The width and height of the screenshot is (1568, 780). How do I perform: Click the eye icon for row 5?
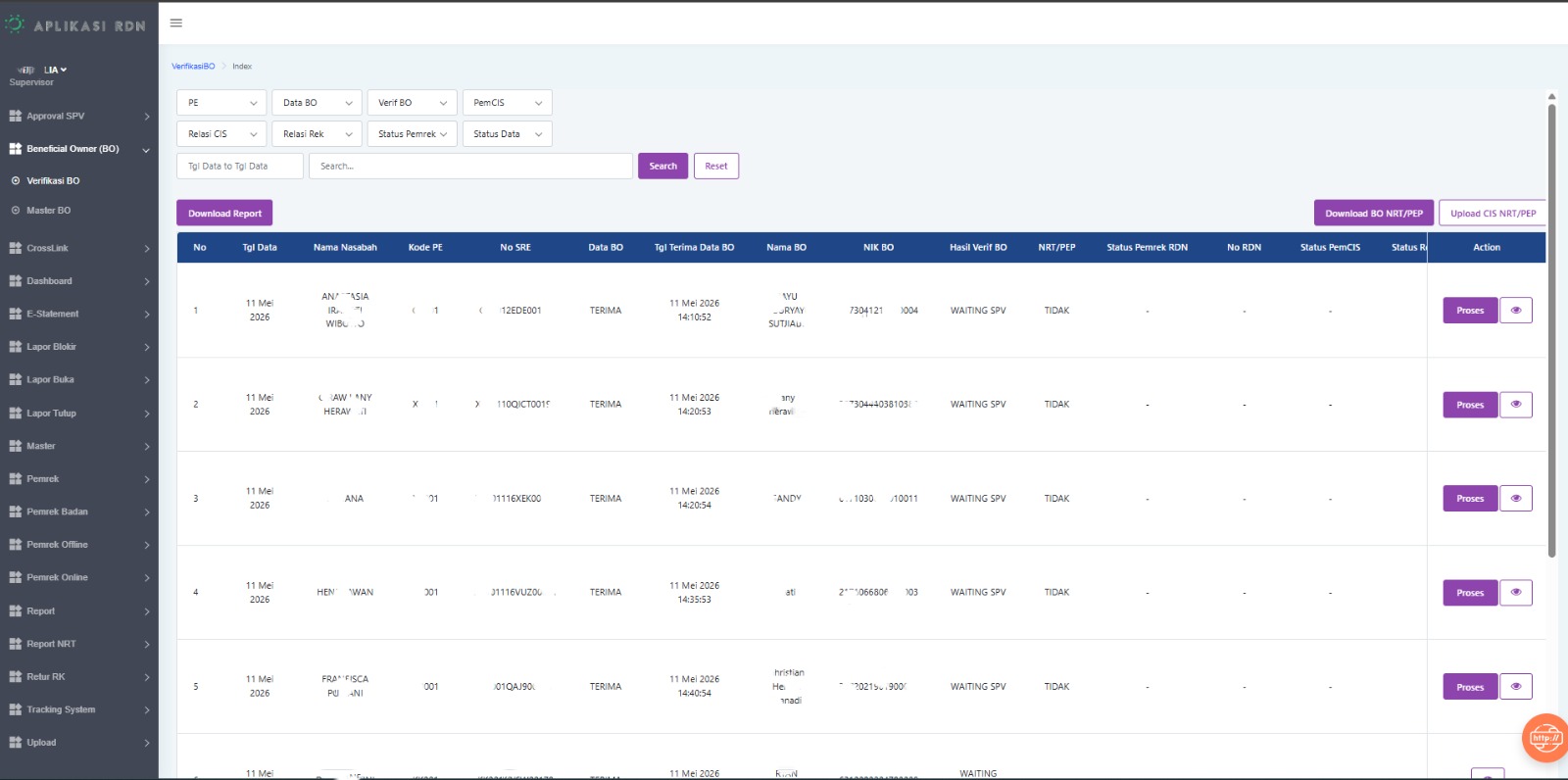1516,687
